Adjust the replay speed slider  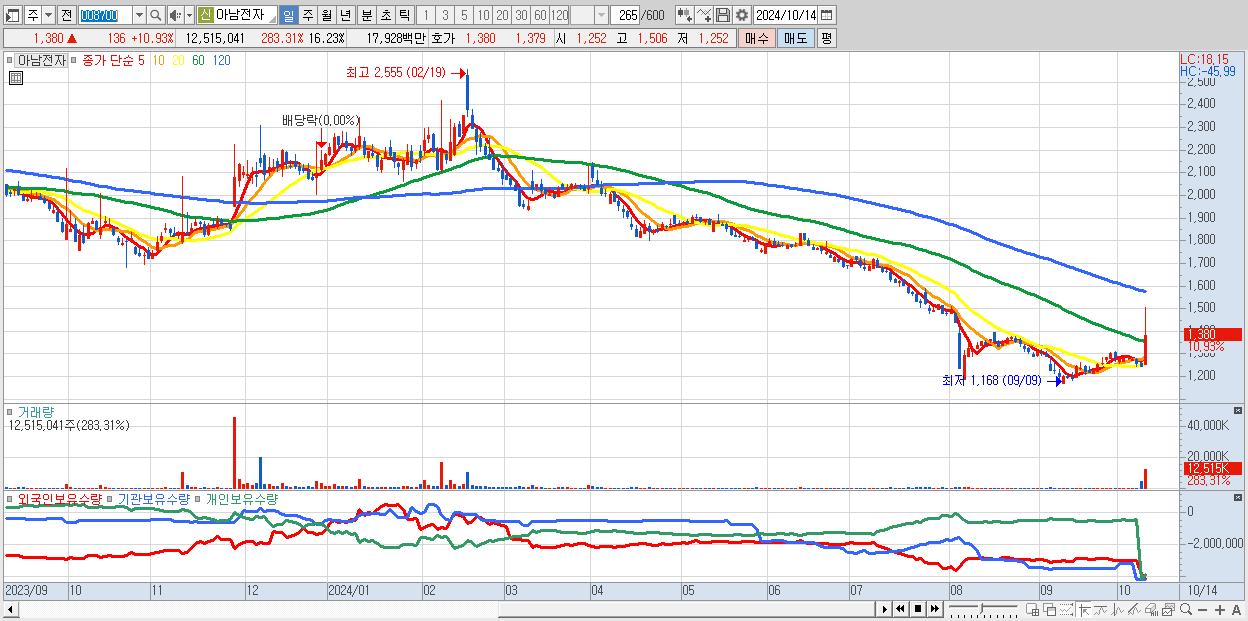[x=983, y=609]
